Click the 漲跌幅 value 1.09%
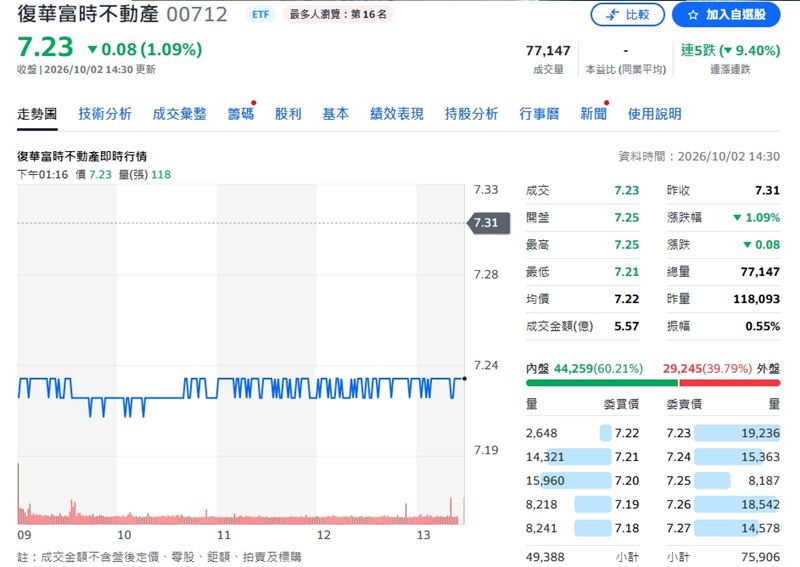The image size is (800, 567). pyautogui.click(x=757, y=217)
